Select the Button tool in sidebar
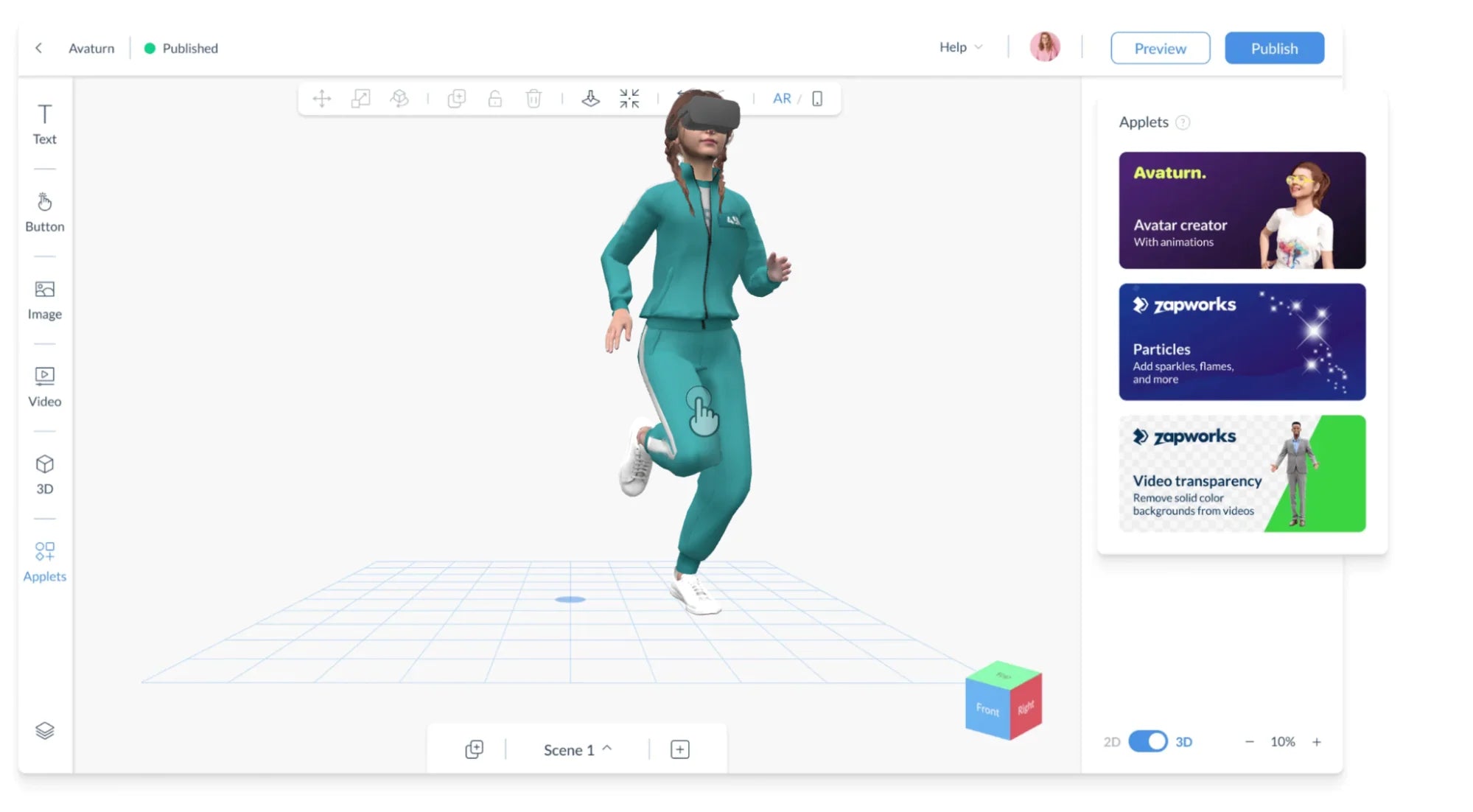This screenshot has width=1473, height=812. point(44,211)
